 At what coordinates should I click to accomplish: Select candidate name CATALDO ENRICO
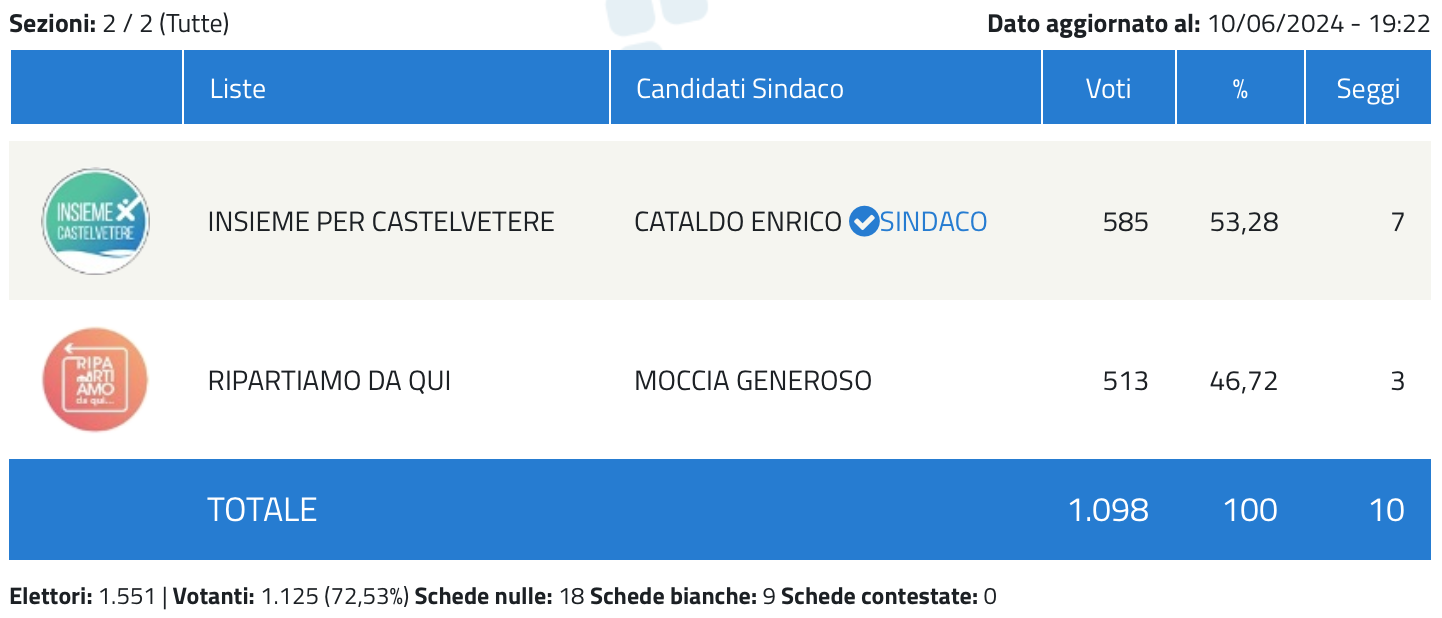(738, 221)
